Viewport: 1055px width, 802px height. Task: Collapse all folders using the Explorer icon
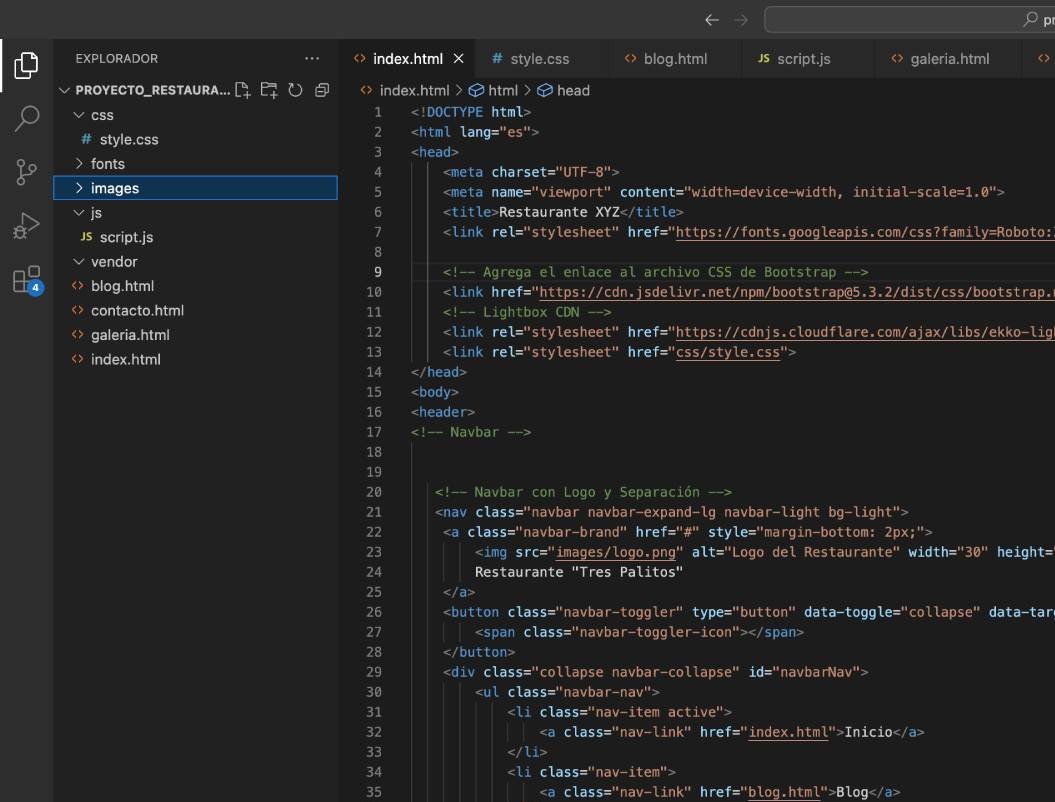coord(321,89)
